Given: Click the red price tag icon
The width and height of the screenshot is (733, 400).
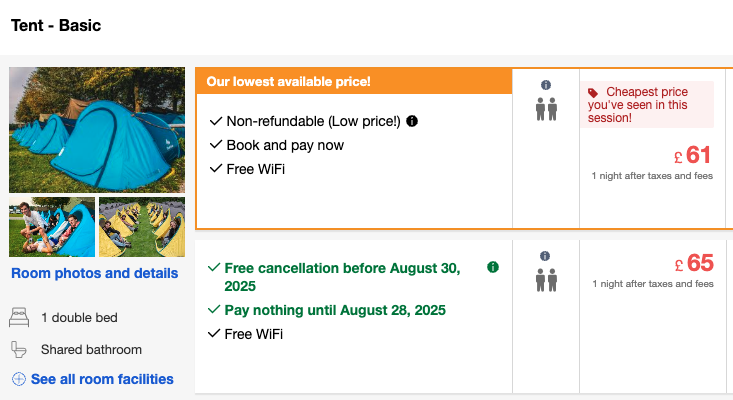Looking at the screenshot, I should point(594,92).
